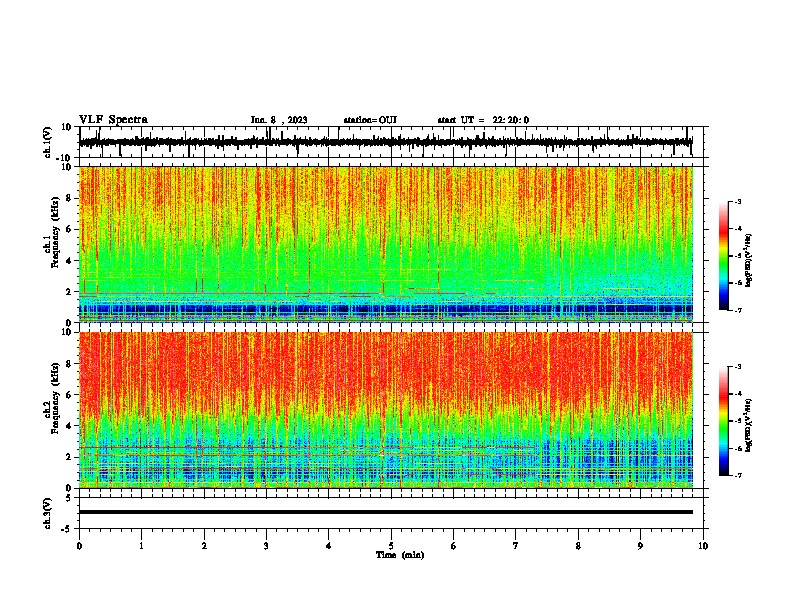Click the "Time (min)" axis label
792x612 pixels.
400,555
